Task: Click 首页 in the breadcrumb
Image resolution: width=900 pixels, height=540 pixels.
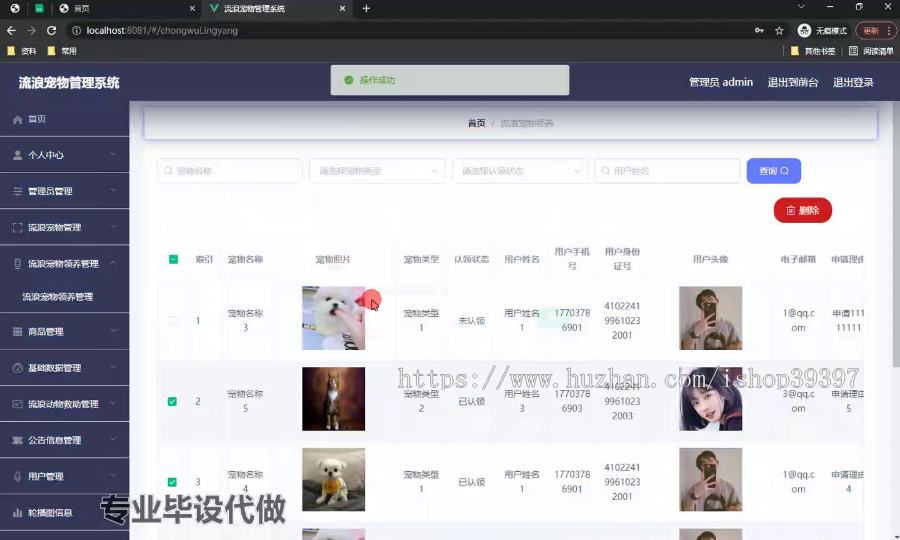Action: 476,123
